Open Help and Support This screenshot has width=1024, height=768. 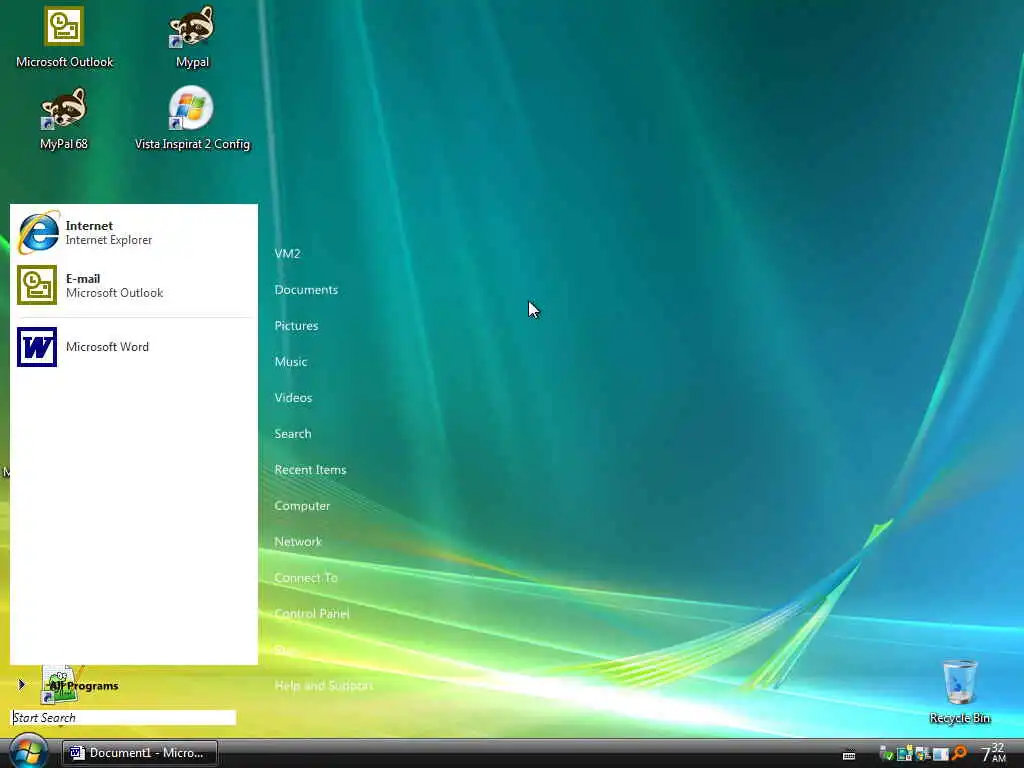(324, 685)
